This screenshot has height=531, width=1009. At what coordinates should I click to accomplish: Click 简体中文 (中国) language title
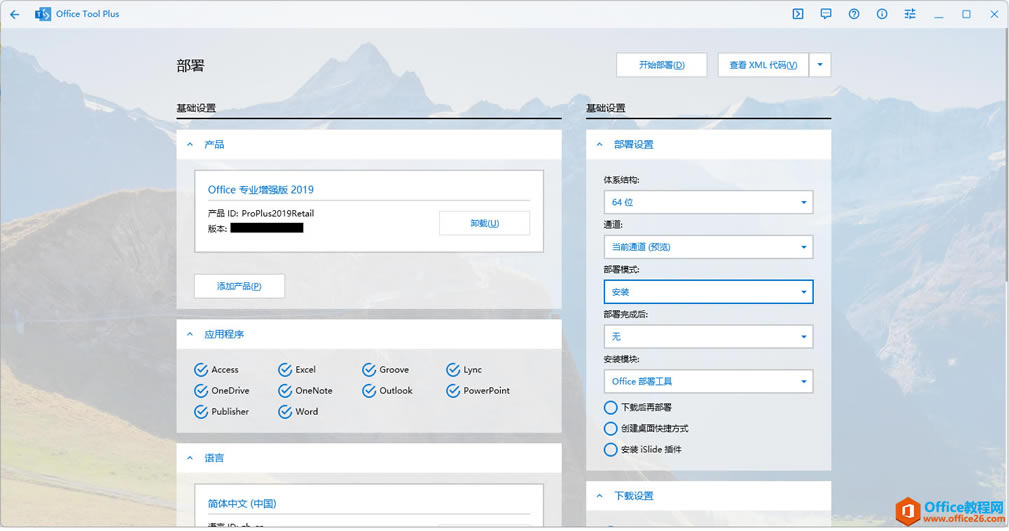[242, 503]
